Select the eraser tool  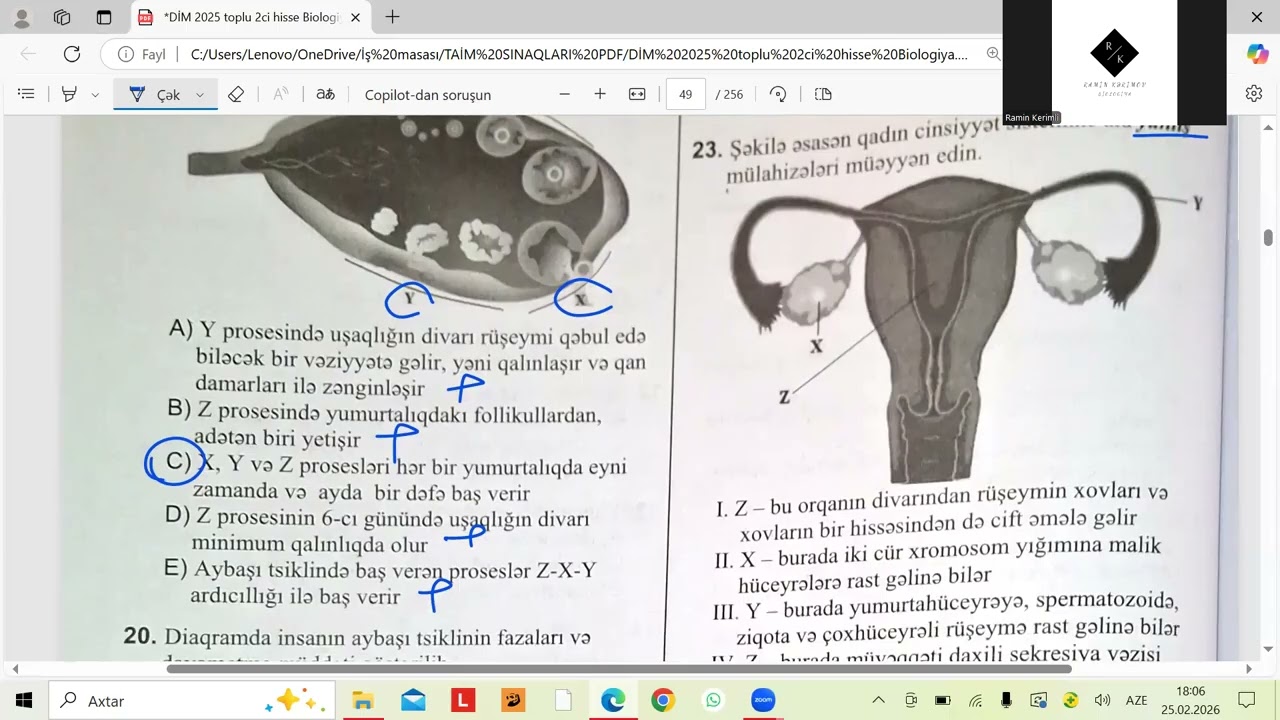236,94
